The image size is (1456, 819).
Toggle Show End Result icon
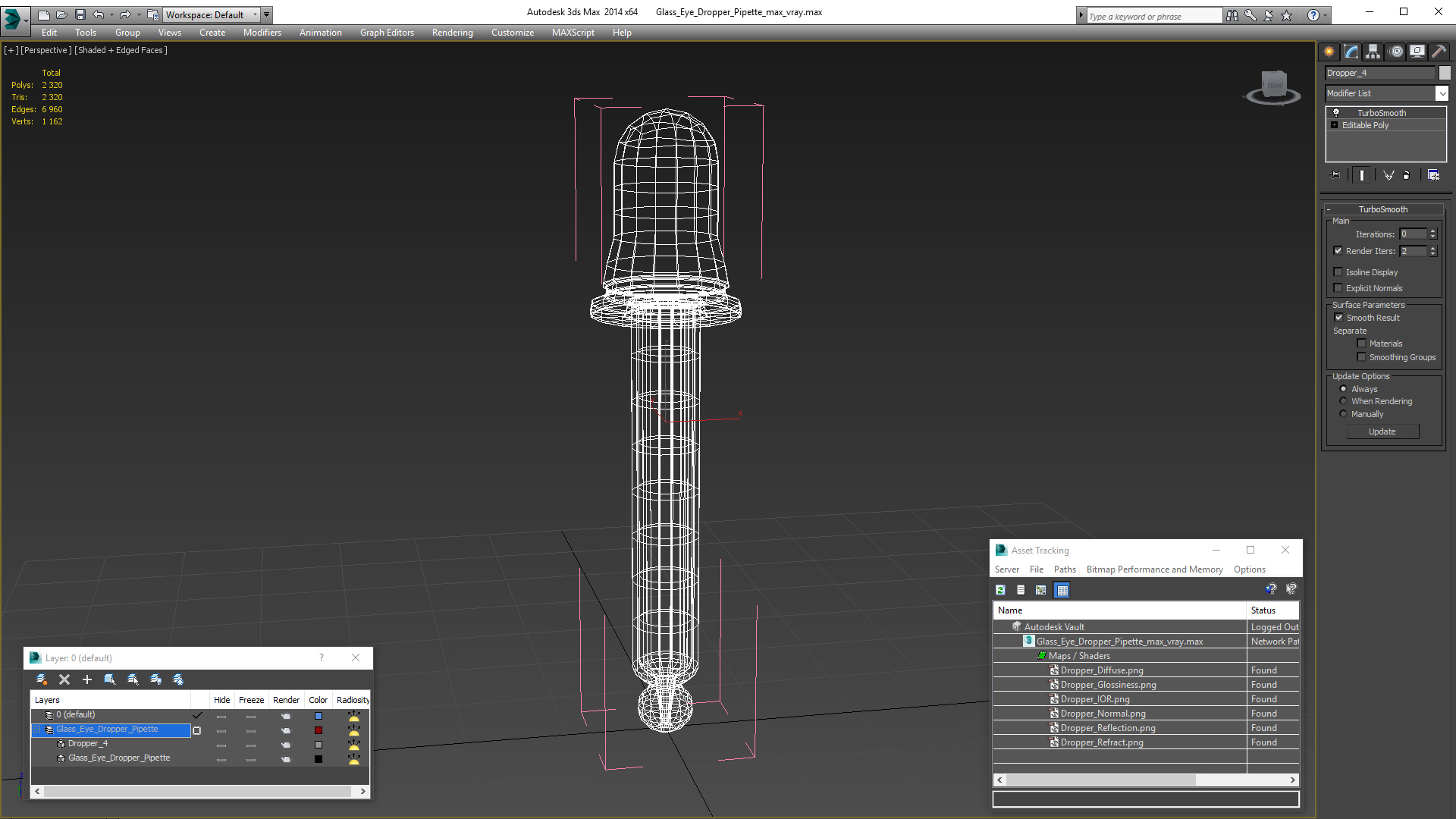point(1362,175)
